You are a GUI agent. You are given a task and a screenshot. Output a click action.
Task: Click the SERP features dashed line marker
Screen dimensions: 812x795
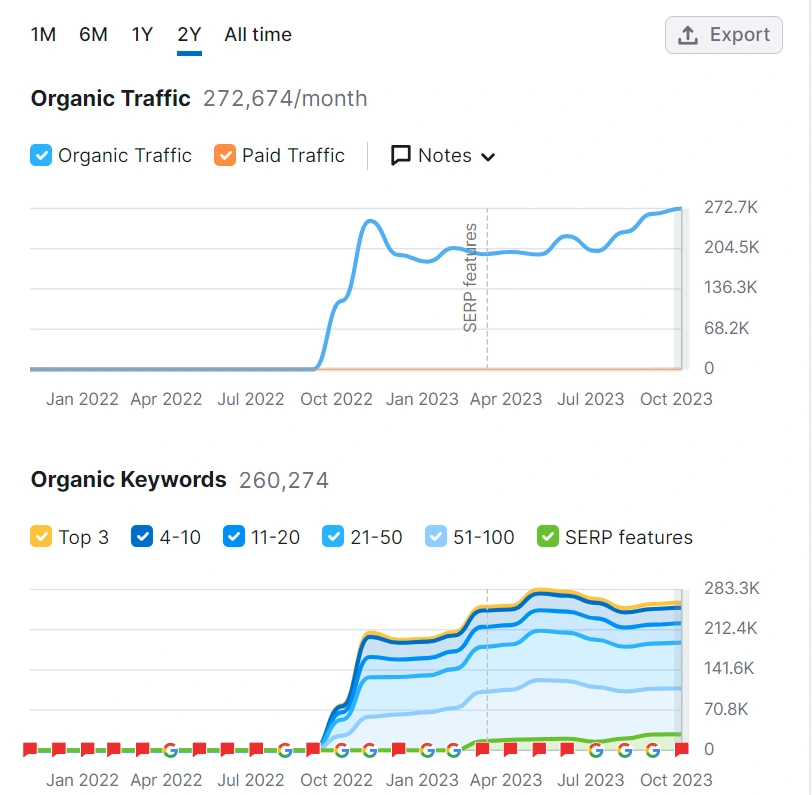(x=487, y=288)
